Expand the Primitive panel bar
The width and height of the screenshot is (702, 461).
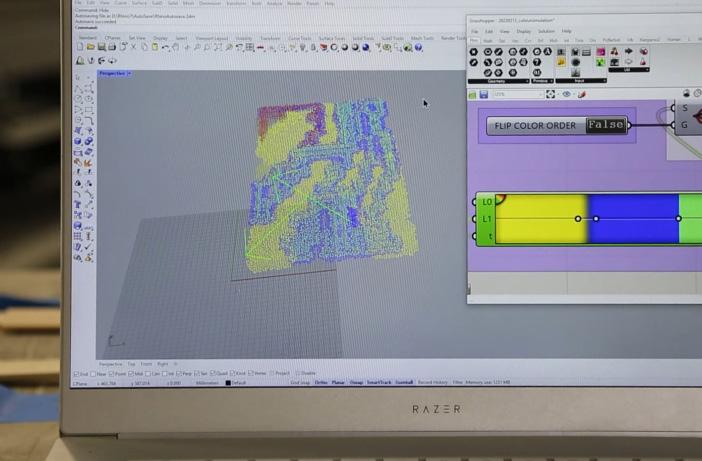543,81
